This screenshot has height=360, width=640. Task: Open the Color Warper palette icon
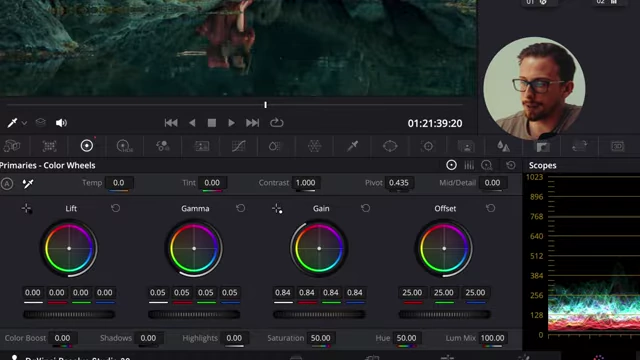[315, 146]
